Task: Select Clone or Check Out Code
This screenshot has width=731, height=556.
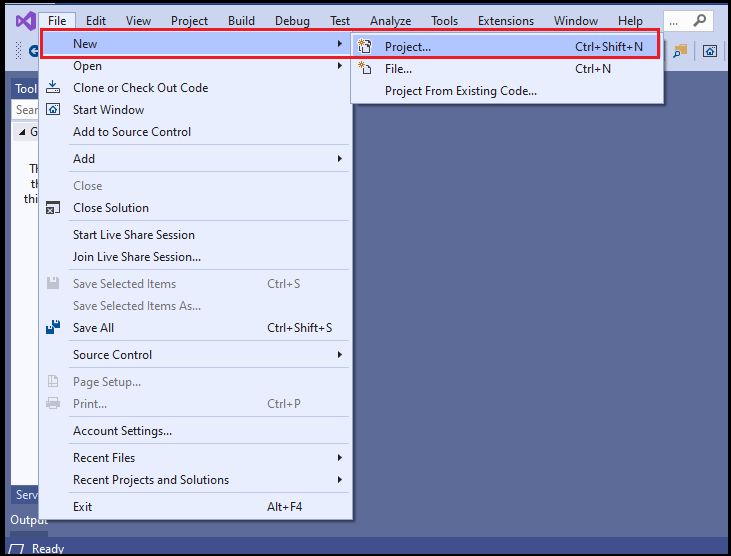Action: click(196, 88)
